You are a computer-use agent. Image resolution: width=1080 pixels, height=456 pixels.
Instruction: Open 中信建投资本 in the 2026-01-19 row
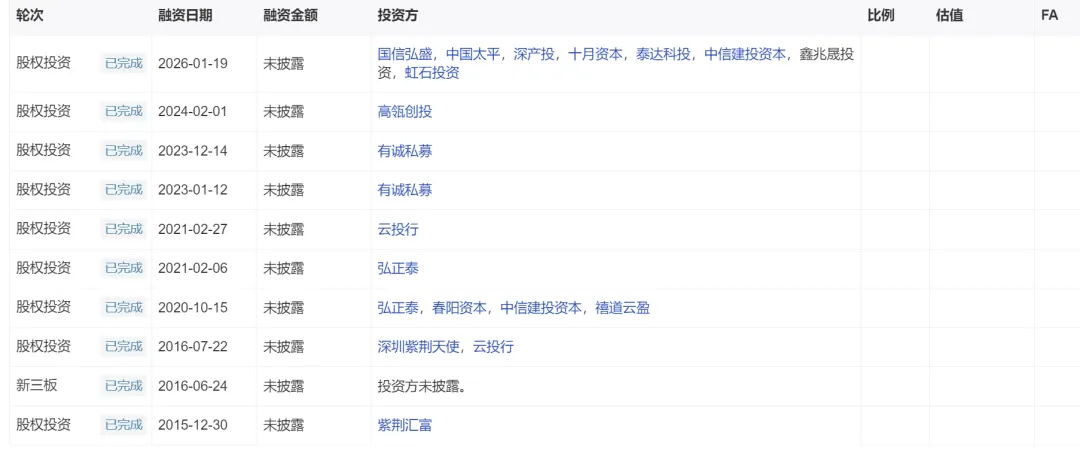pyautogui.click(x=745, y=55)
